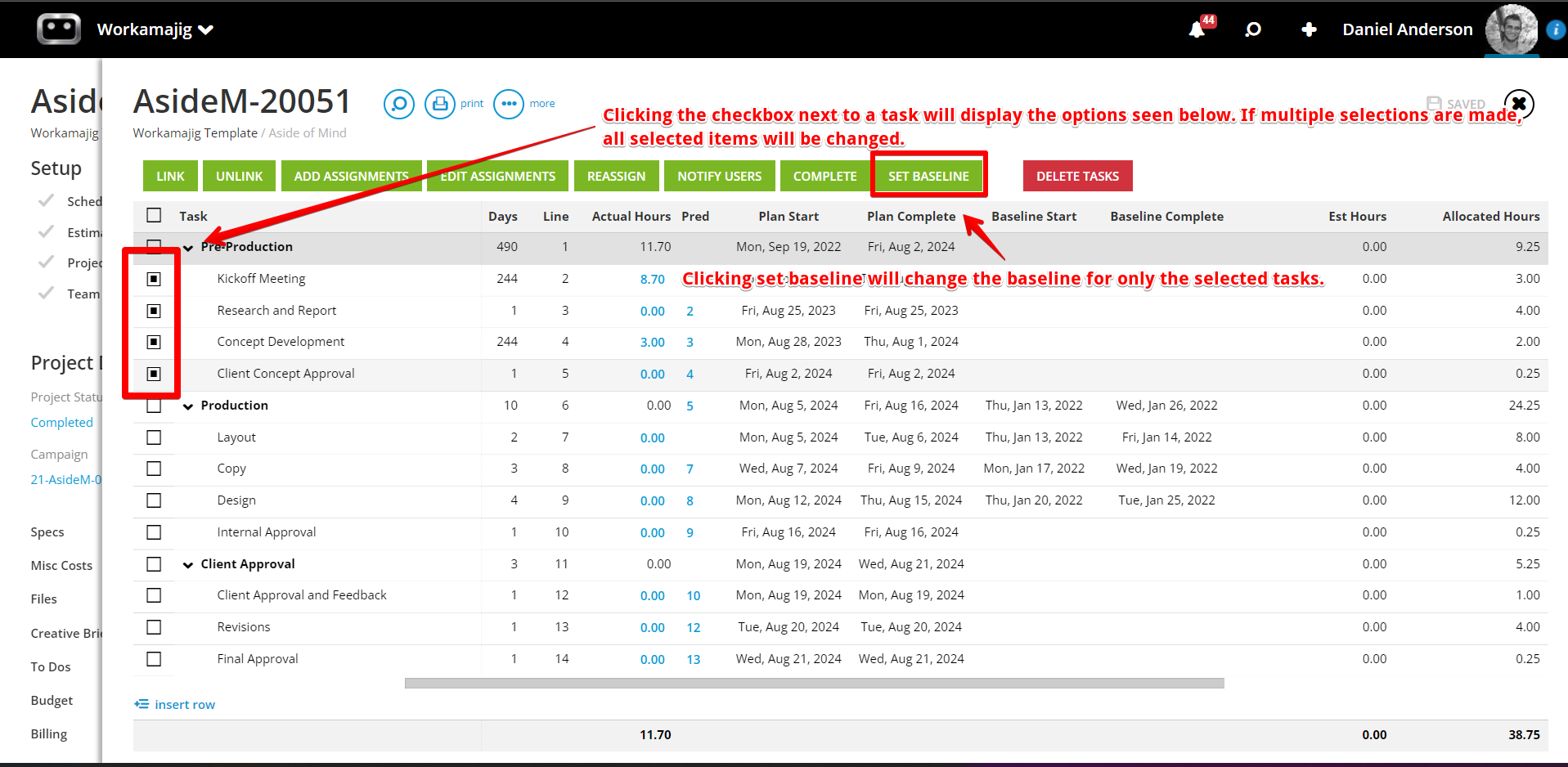Viewport: 1568px width, 767px height.
Task: Check the Production group checkbox
Action: click(154, 406)
